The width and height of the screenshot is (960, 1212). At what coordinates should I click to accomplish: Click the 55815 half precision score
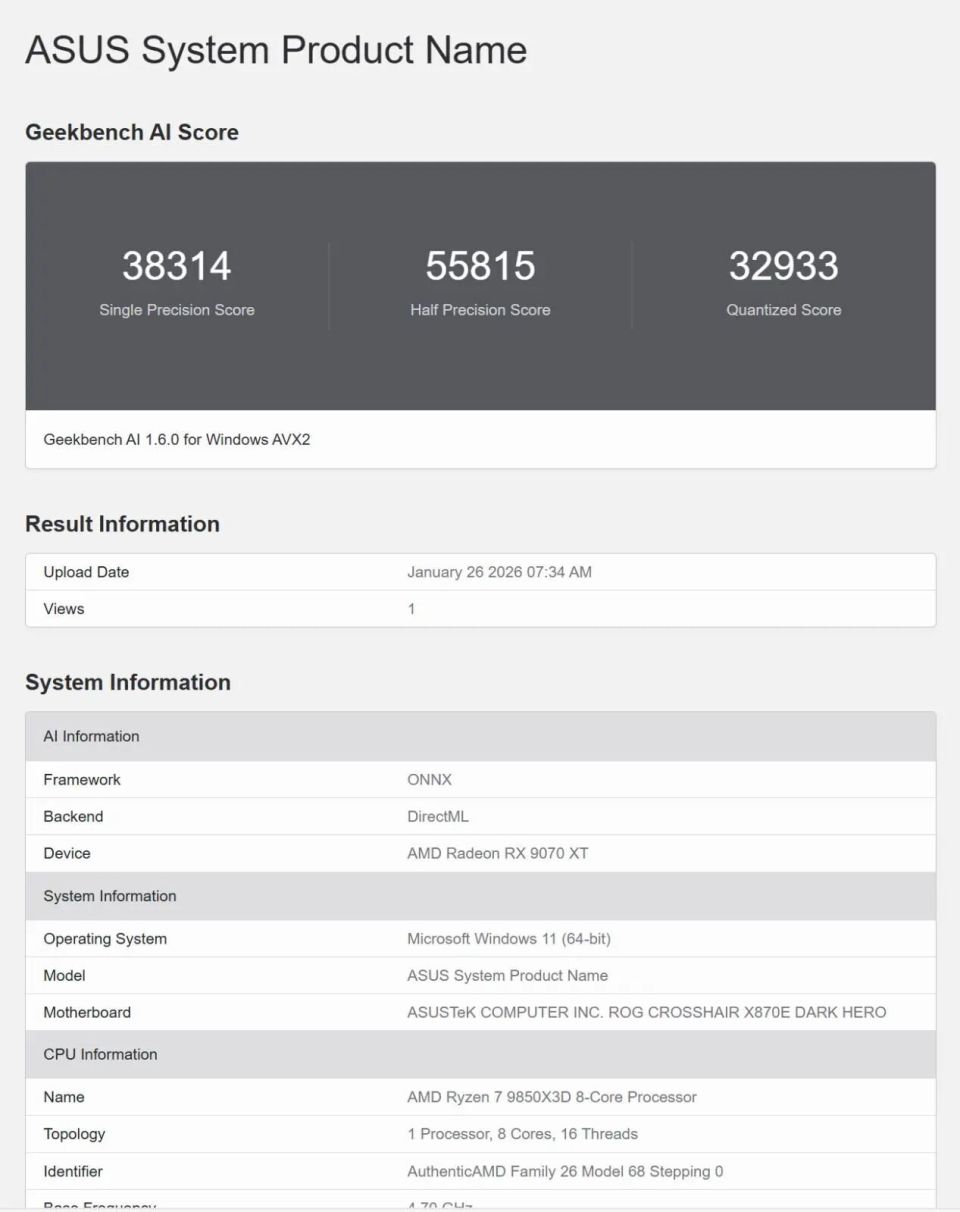(x=480, y=266)
